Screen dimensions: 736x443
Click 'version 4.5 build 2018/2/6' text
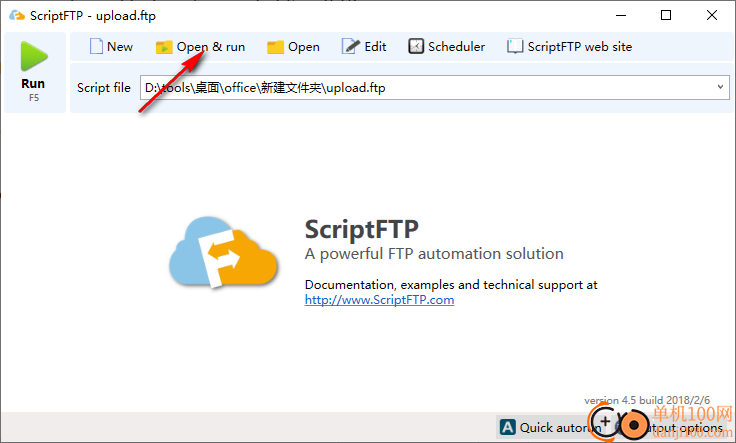(x=647, y=400)
